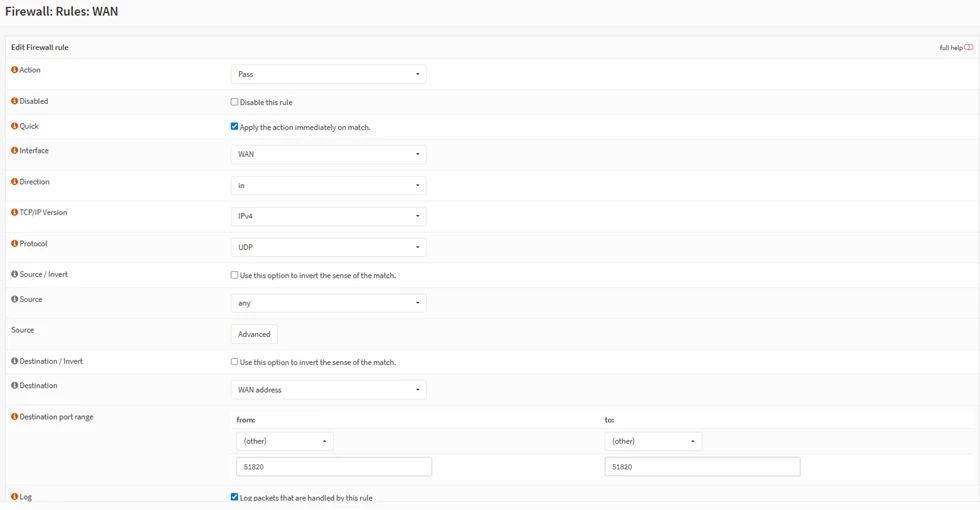
Task: Uncheck Apply the action immediately on match
Action: point(235,127)
